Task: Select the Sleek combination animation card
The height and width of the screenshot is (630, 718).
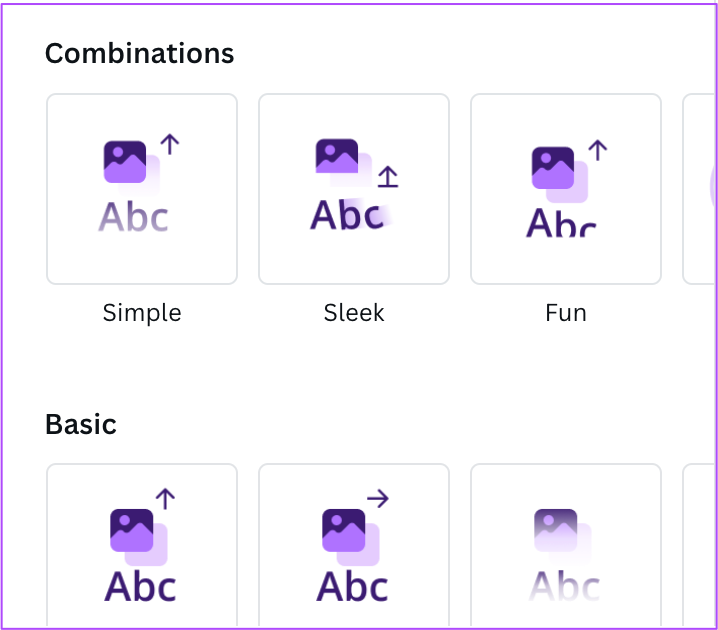Action: tap(354, 189)
